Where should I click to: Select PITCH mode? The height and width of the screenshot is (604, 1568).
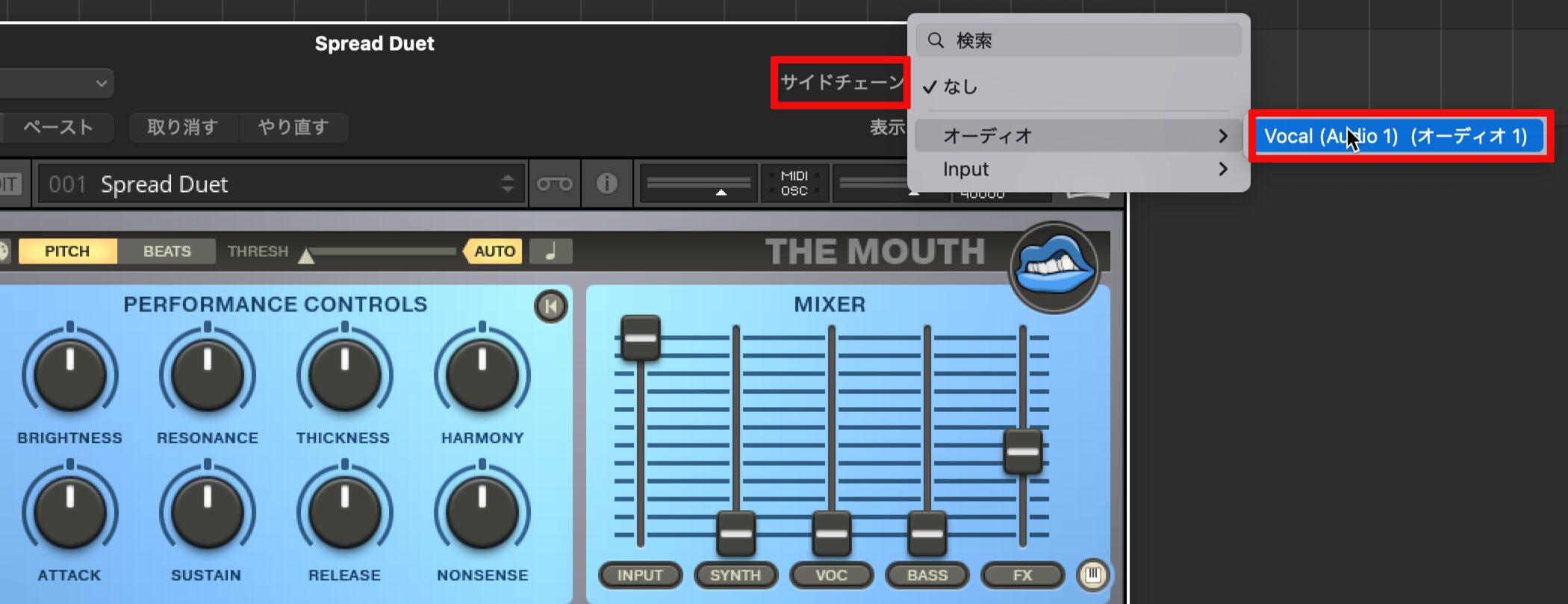click(67, 251)
